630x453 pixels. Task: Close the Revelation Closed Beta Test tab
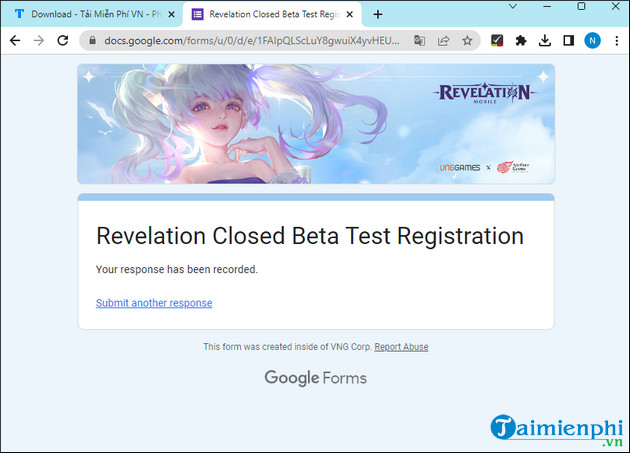point(350,14)
